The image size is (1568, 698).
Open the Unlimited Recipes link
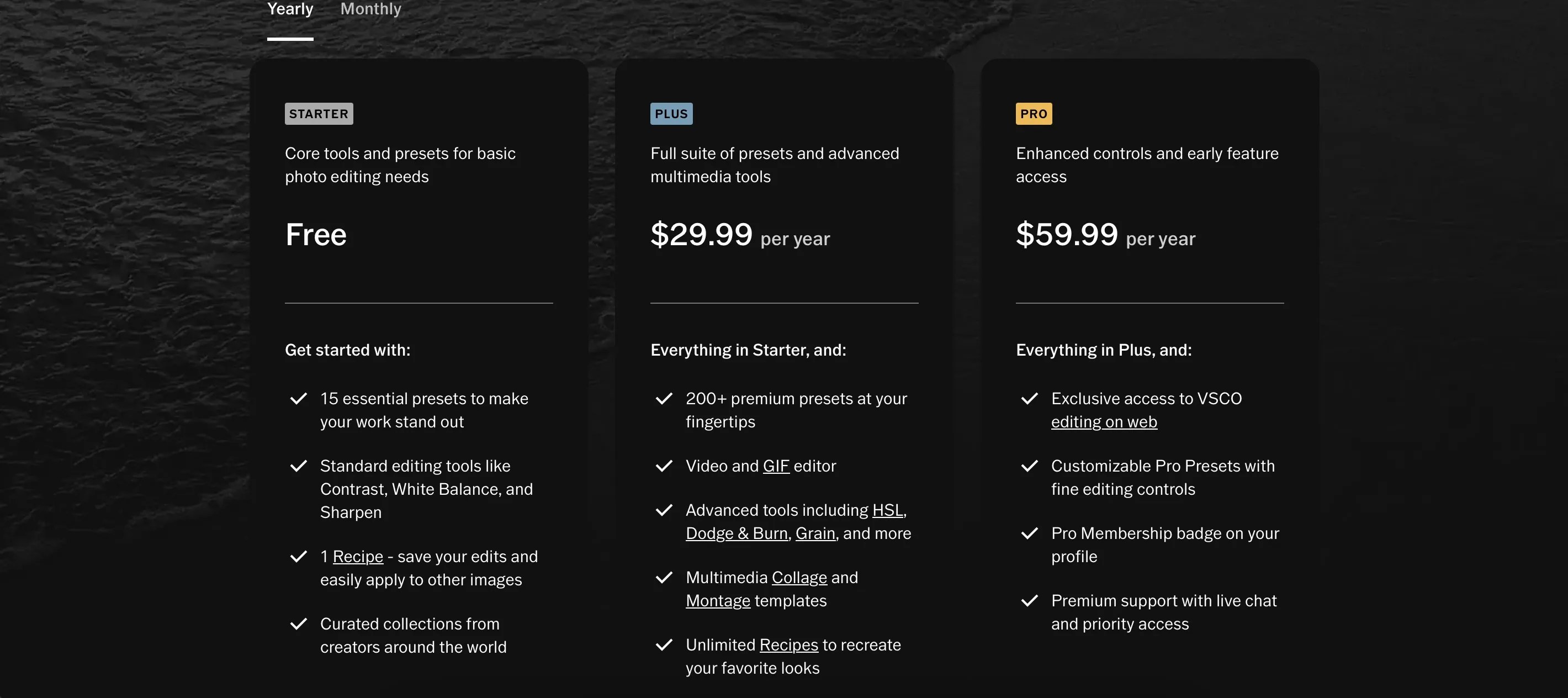click(x=788, y=644)
